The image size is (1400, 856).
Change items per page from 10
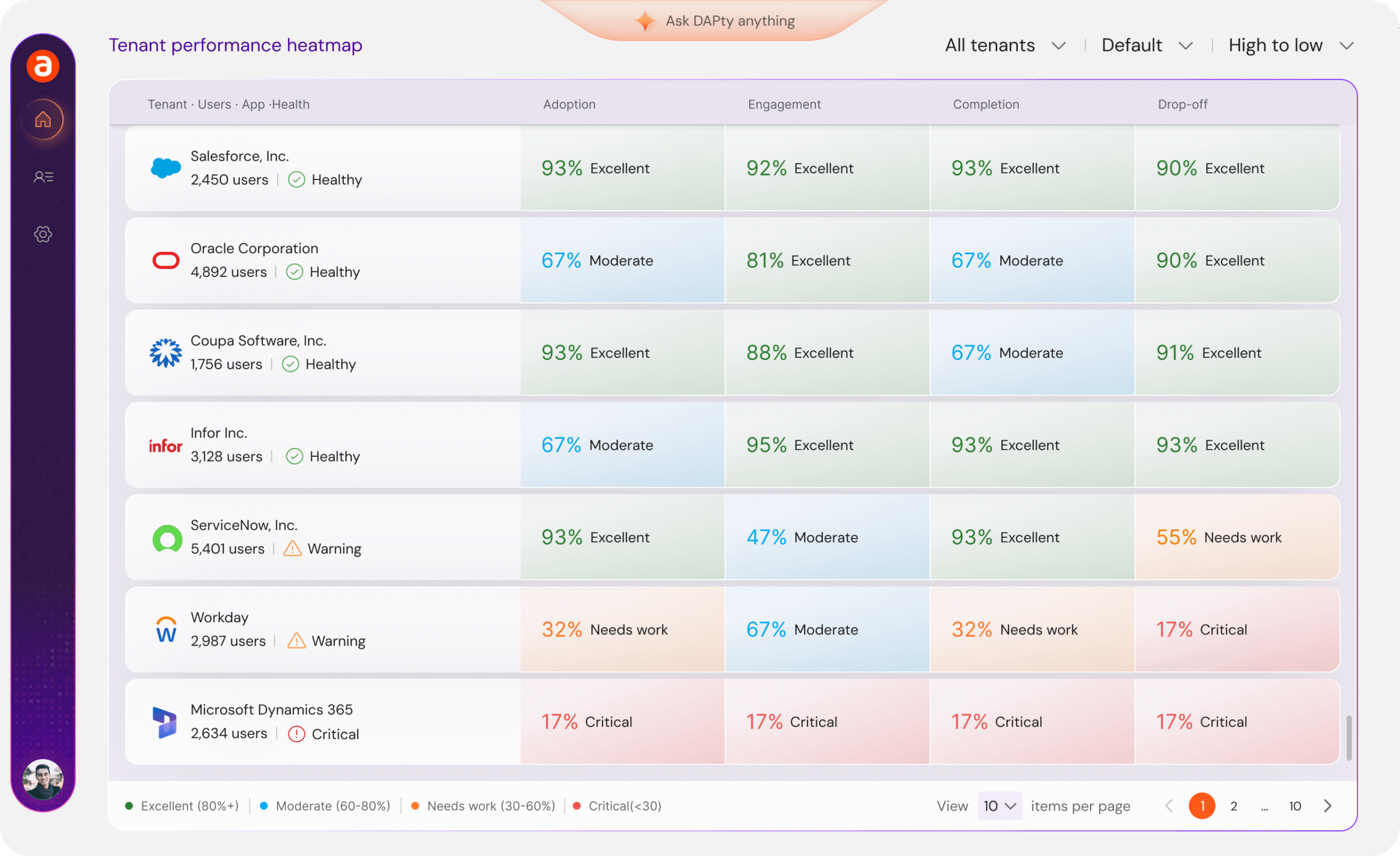coord(1000,806)
